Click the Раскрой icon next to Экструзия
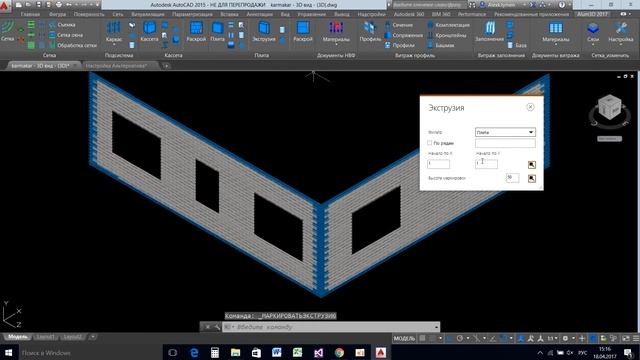640x360 pixels. [x=303, y=28]
